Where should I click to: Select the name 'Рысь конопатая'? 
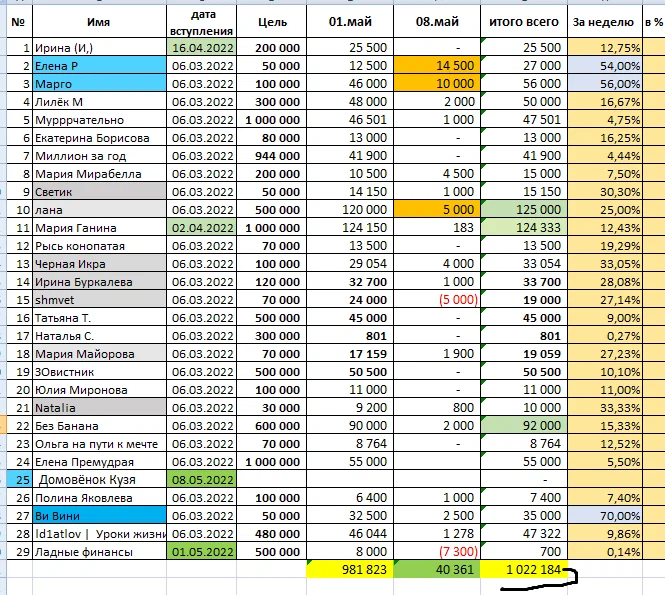(99, 246)
